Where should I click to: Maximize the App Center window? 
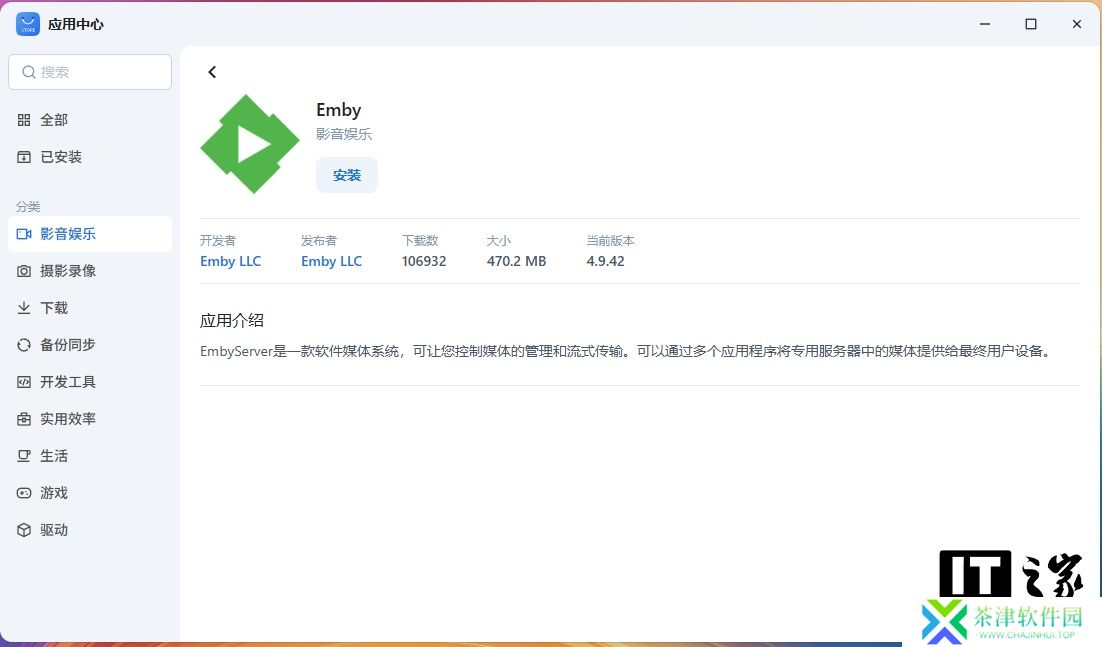pos(1031,24)
